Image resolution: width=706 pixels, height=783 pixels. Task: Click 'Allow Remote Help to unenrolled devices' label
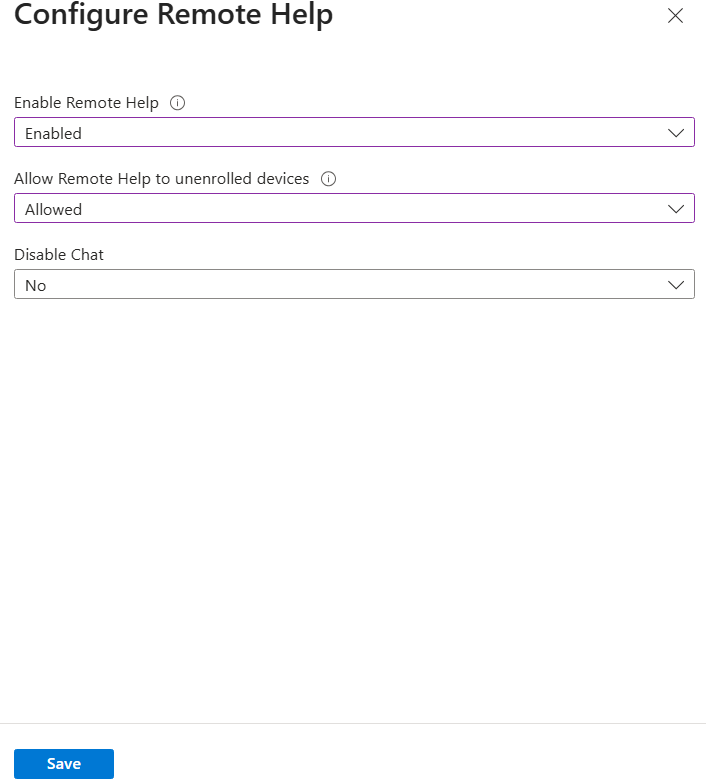click(x=162, y=178)
